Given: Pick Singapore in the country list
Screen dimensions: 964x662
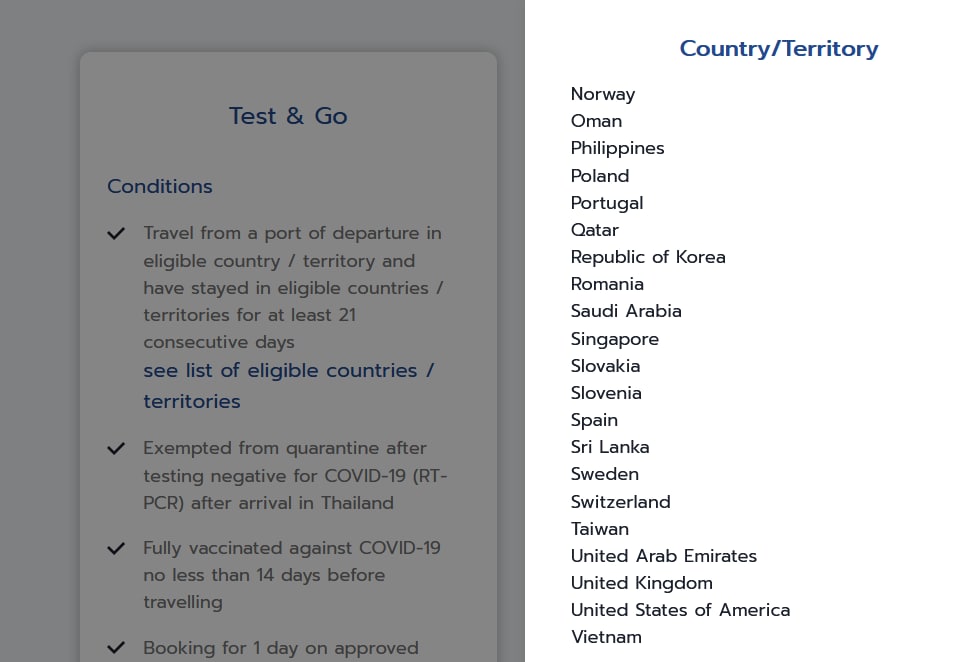Looking at the screenshot, I should pos(615,339).
